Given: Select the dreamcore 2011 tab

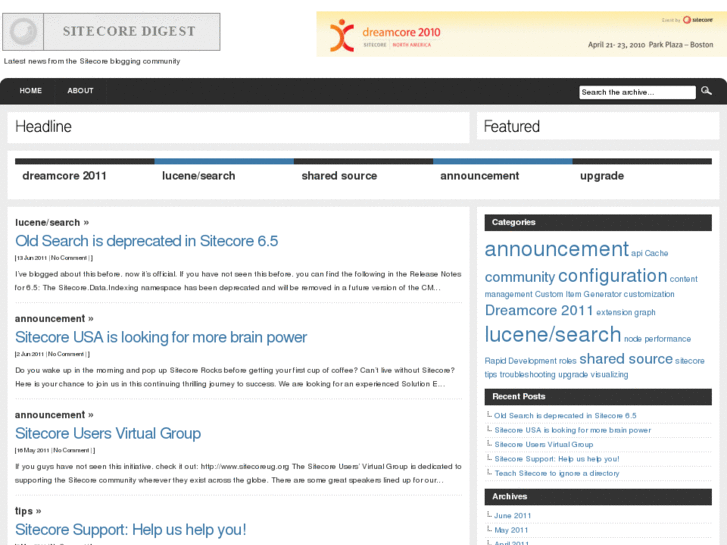Looking at the screenshot, I should (64, 176).
